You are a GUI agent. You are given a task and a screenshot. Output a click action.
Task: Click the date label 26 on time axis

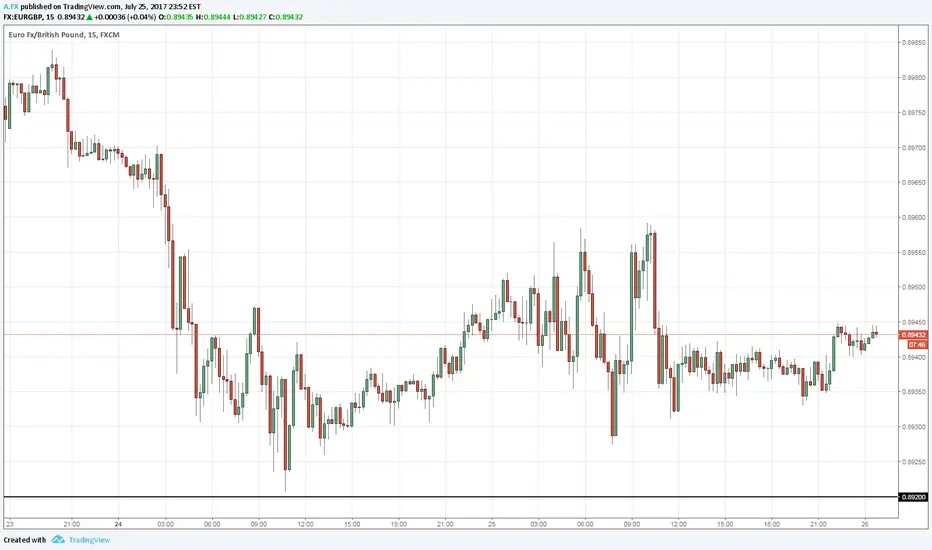click(865, 524)
